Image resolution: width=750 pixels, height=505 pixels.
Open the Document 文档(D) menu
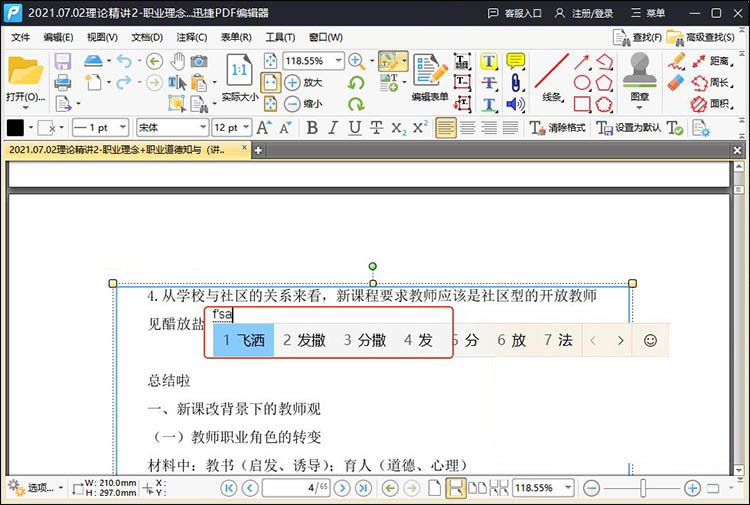(147, 37)
